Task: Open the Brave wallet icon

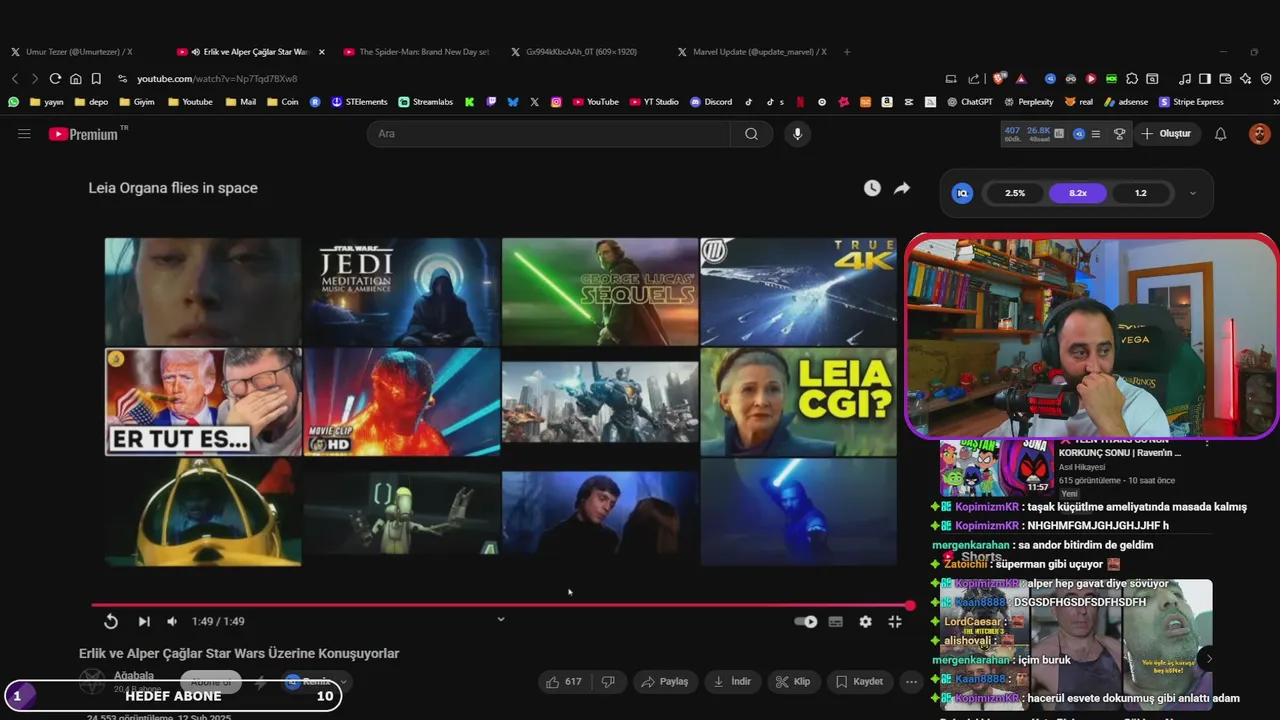Action: coord(1225,79)
